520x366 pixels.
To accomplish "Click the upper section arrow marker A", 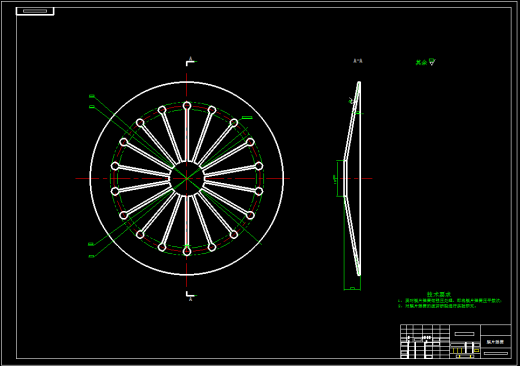I will tap(191, 61).
